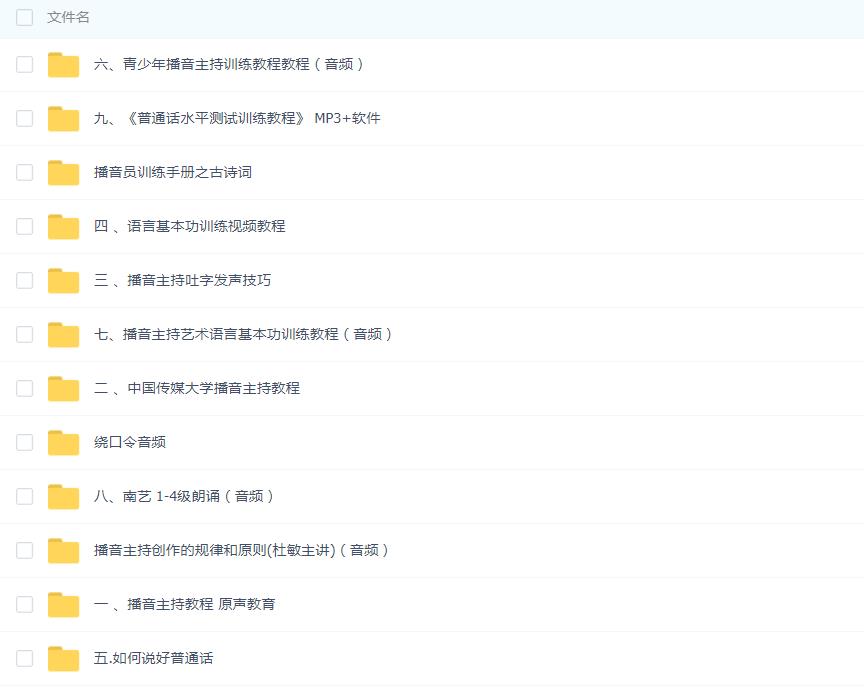The height and width of the screenshot is (700, 864).
Task: Open folder name 播音主持创作的规律和原则(杜敏主讲)（音频）
Action: click(x=241, y=551)
